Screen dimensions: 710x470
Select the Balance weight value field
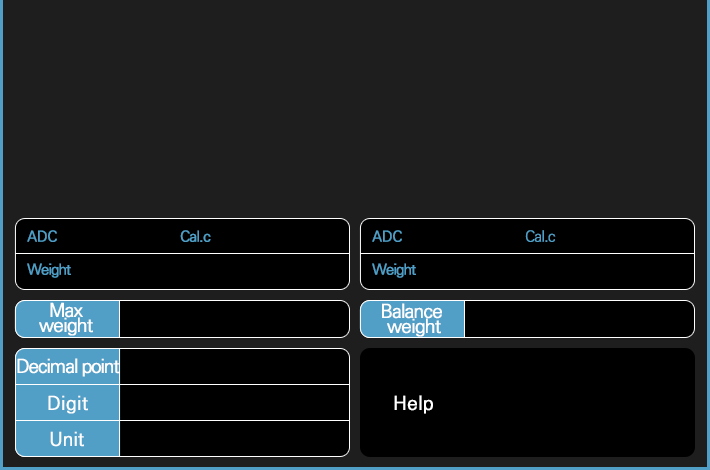[579, 319]
